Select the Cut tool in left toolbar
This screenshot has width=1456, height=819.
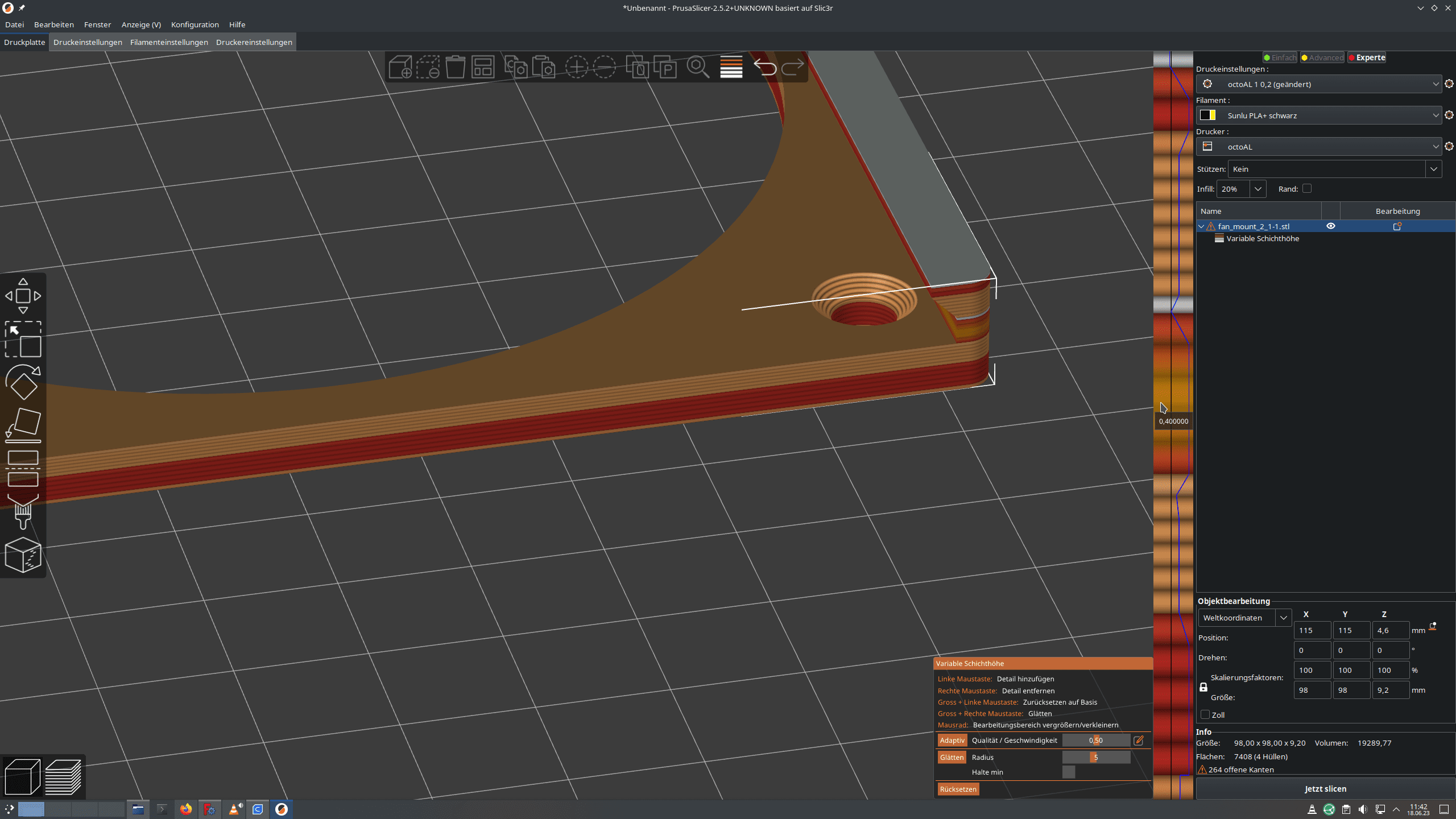click(23, 469)
